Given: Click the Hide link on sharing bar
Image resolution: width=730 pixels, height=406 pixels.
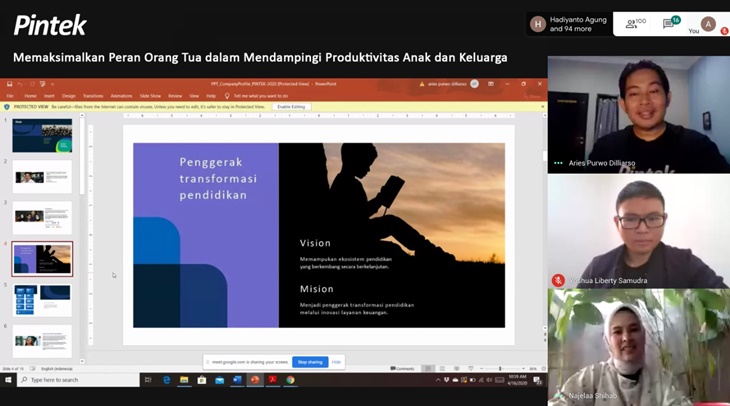Looking at the screenshot, I should pyautogui.click(x=336, y=362).
